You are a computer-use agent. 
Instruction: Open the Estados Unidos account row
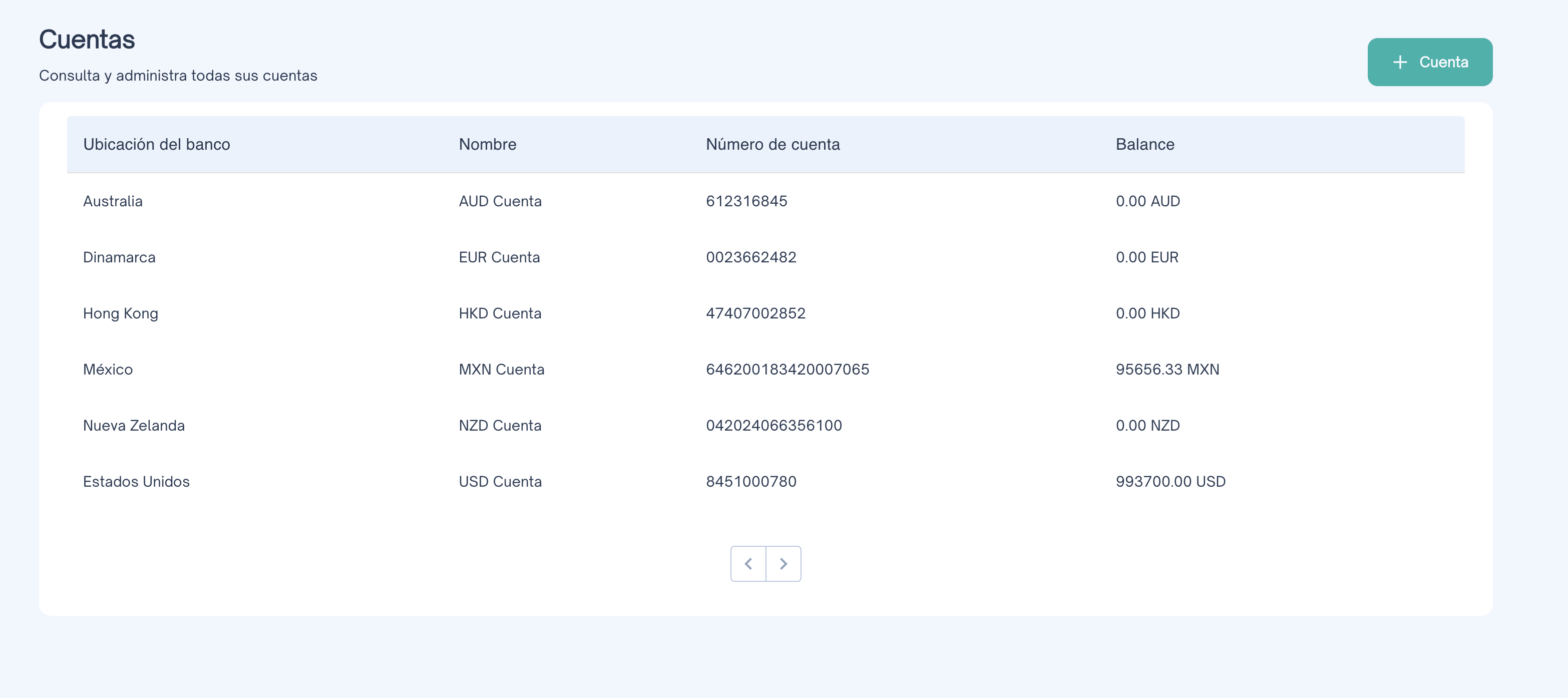136,481
